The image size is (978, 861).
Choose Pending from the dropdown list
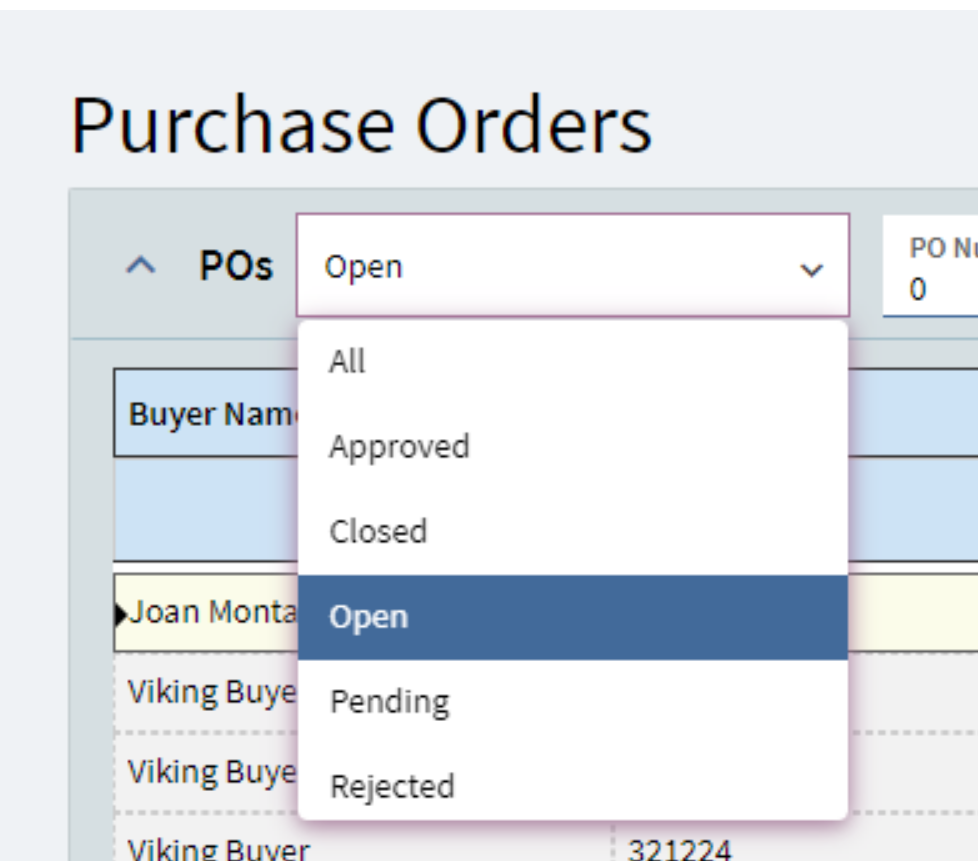click(x=573, y=702)
